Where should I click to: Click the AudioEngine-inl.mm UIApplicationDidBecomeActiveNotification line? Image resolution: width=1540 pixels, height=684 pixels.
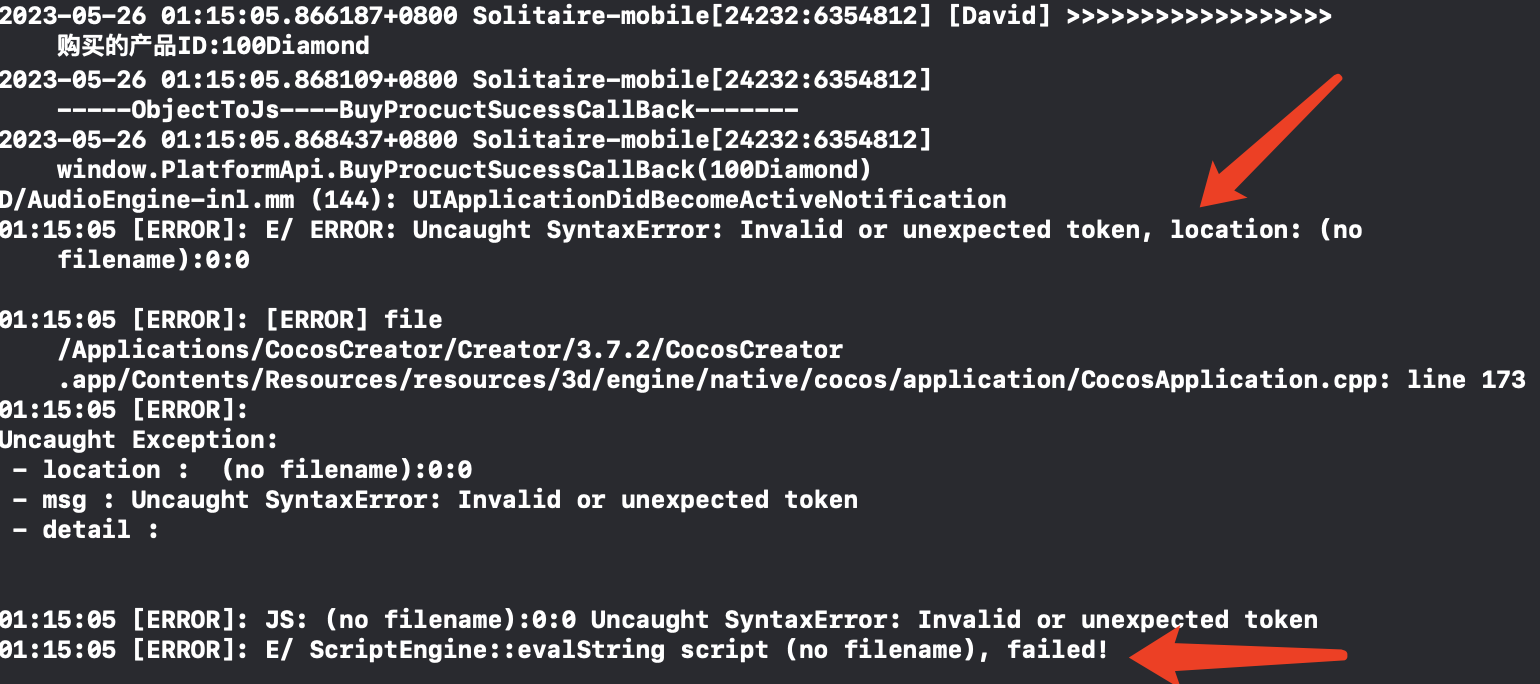click(x=502, y=200)
